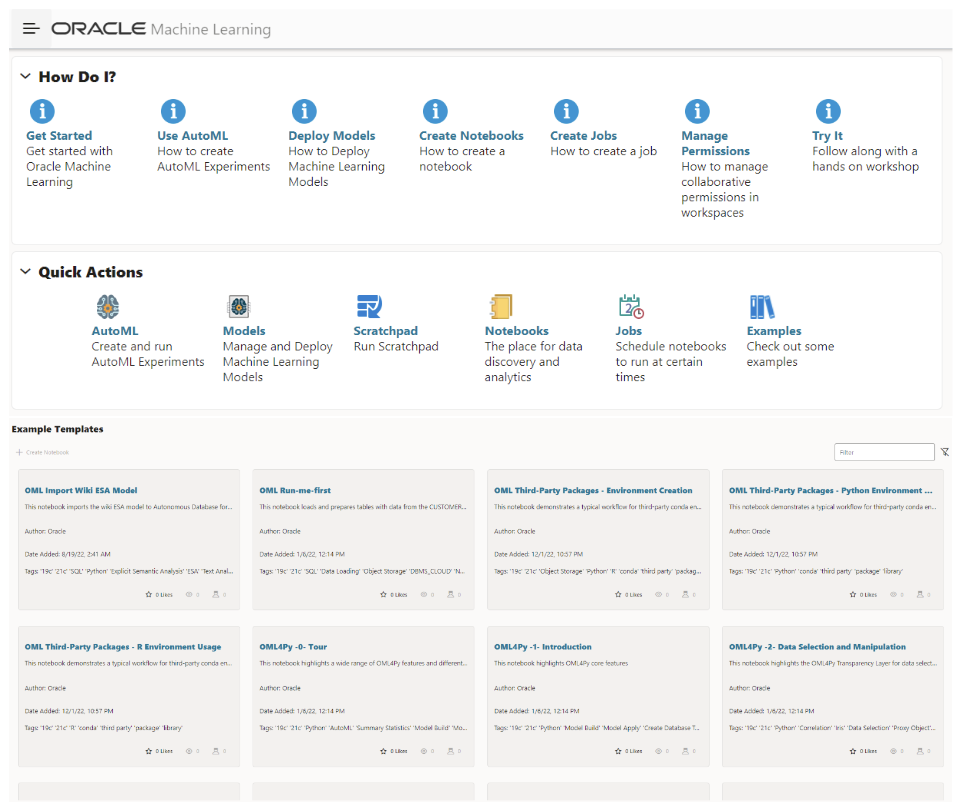Open OML4Py -2- Data Selection and Manipulation

click(817, 647)
